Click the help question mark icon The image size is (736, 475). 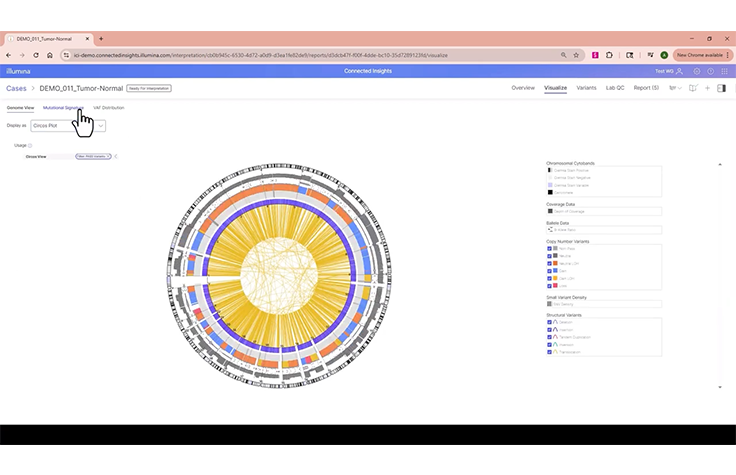coord(711,71)
